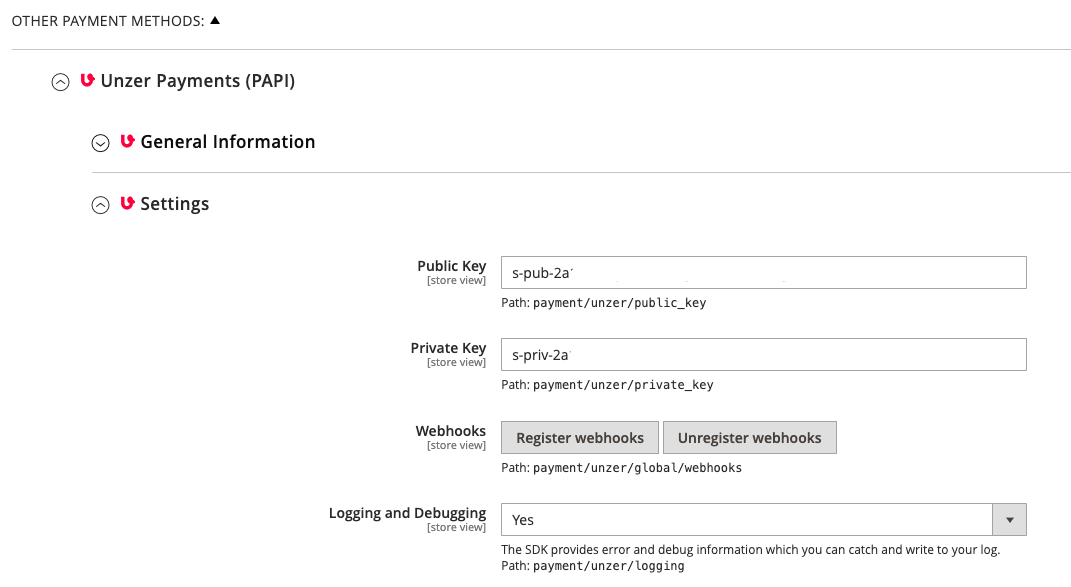This screenshot has width=1071, height=587.
Task: Click the Logging and Debugging label
Action: point(407,513)
